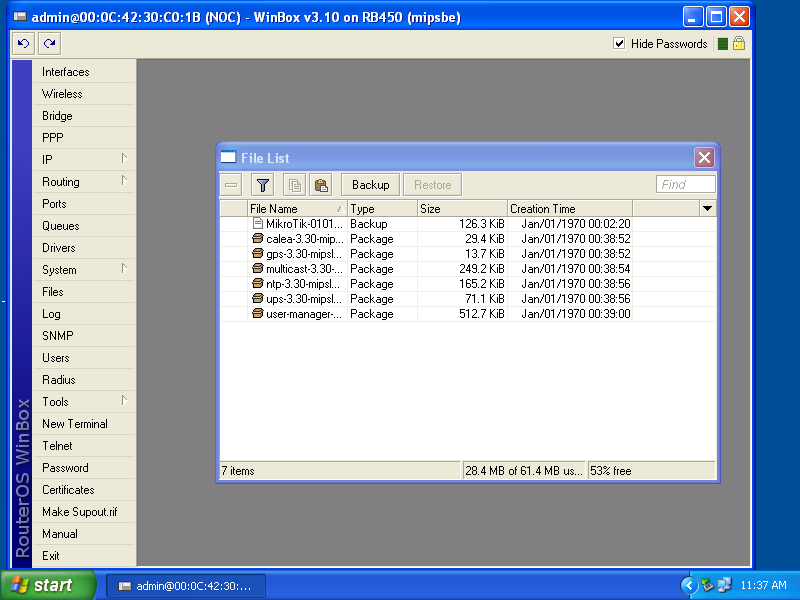Click inside the Find input field

685,184
